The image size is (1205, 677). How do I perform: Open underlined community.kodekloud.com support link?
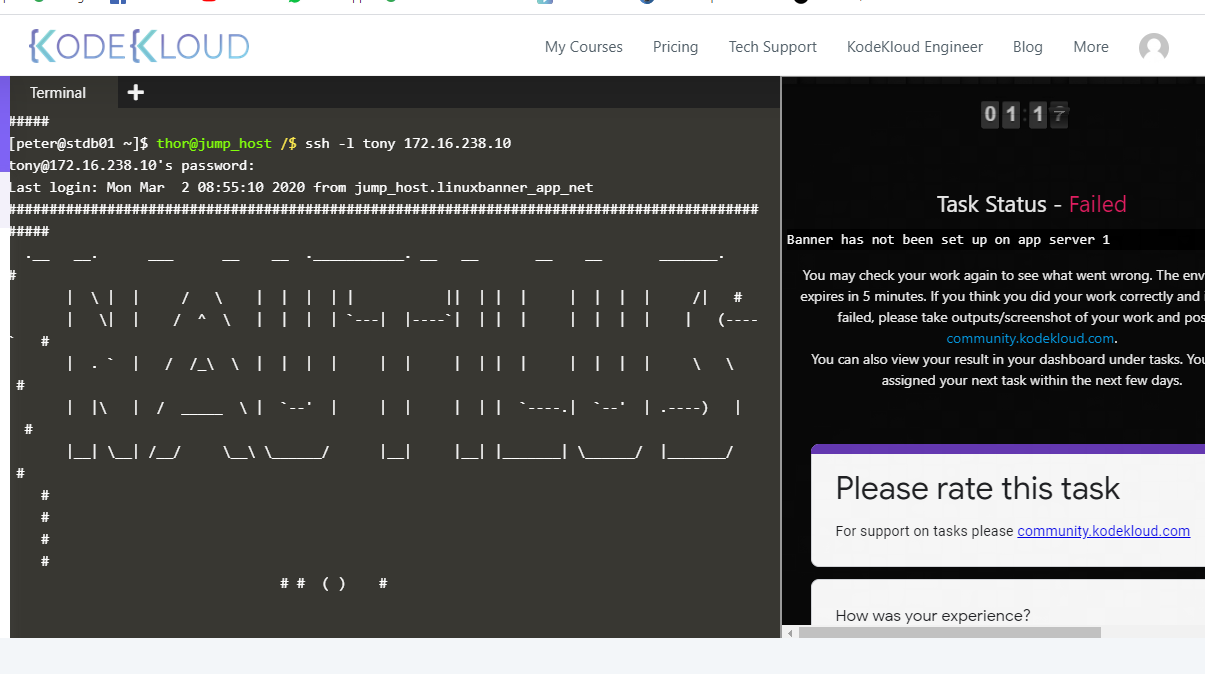pyautogui.click(x=1103, y=531)
